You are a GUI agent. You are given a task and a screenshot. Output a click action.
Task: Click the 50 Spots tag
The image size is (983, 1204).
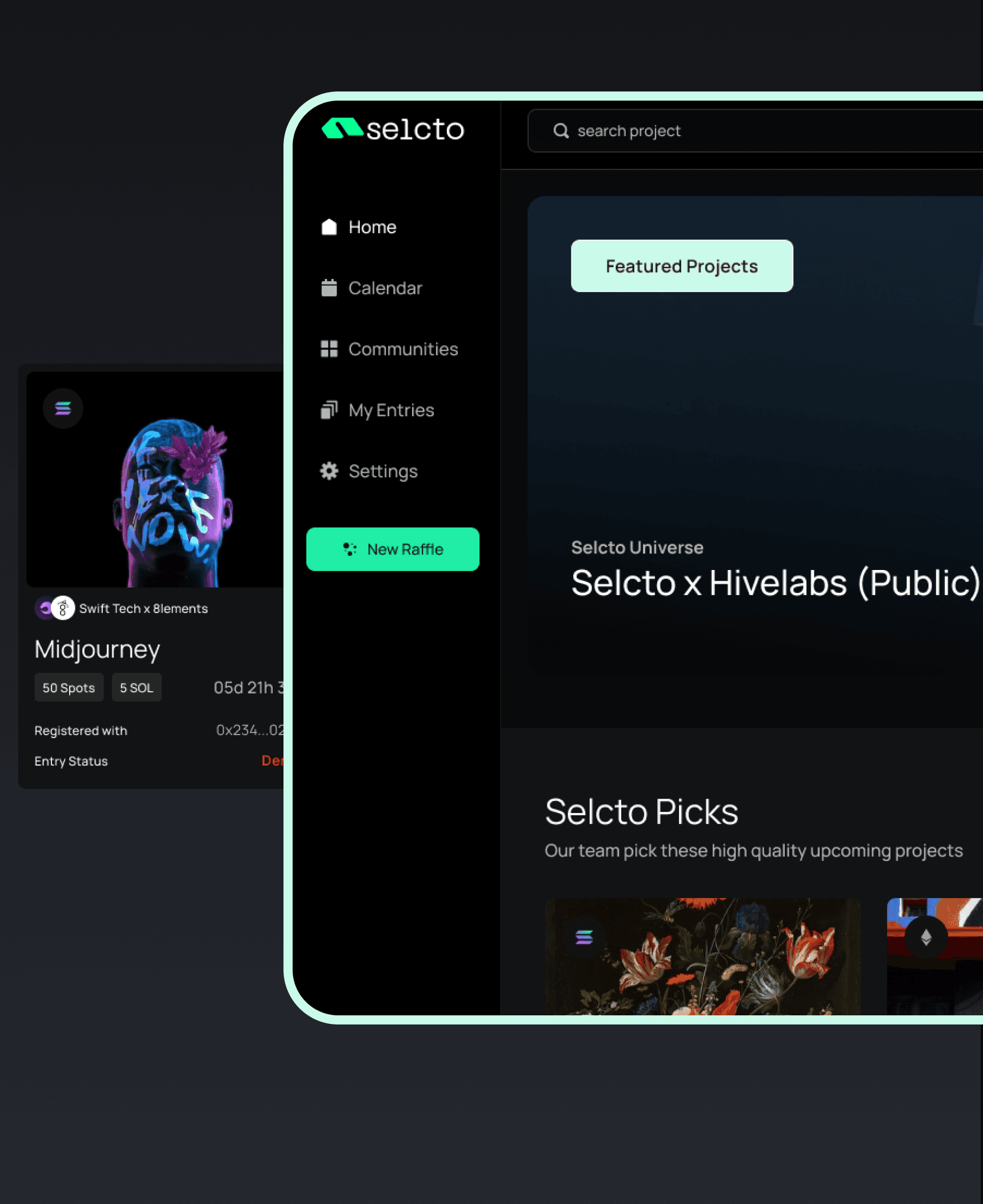pos(69,688)
